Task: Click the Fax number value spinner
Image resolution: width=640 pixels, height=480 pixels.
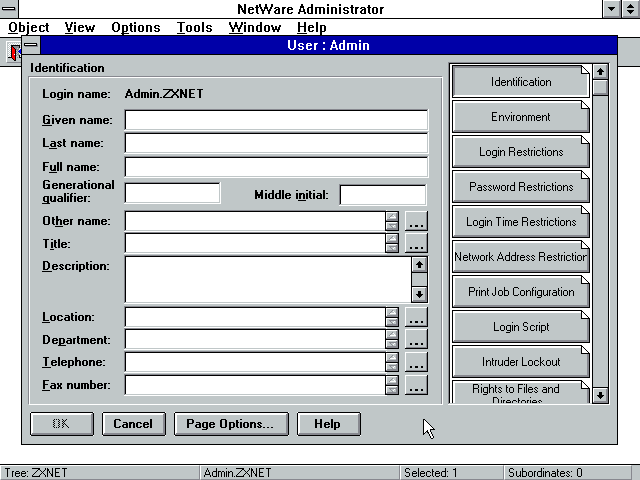Action: [392, 385]
